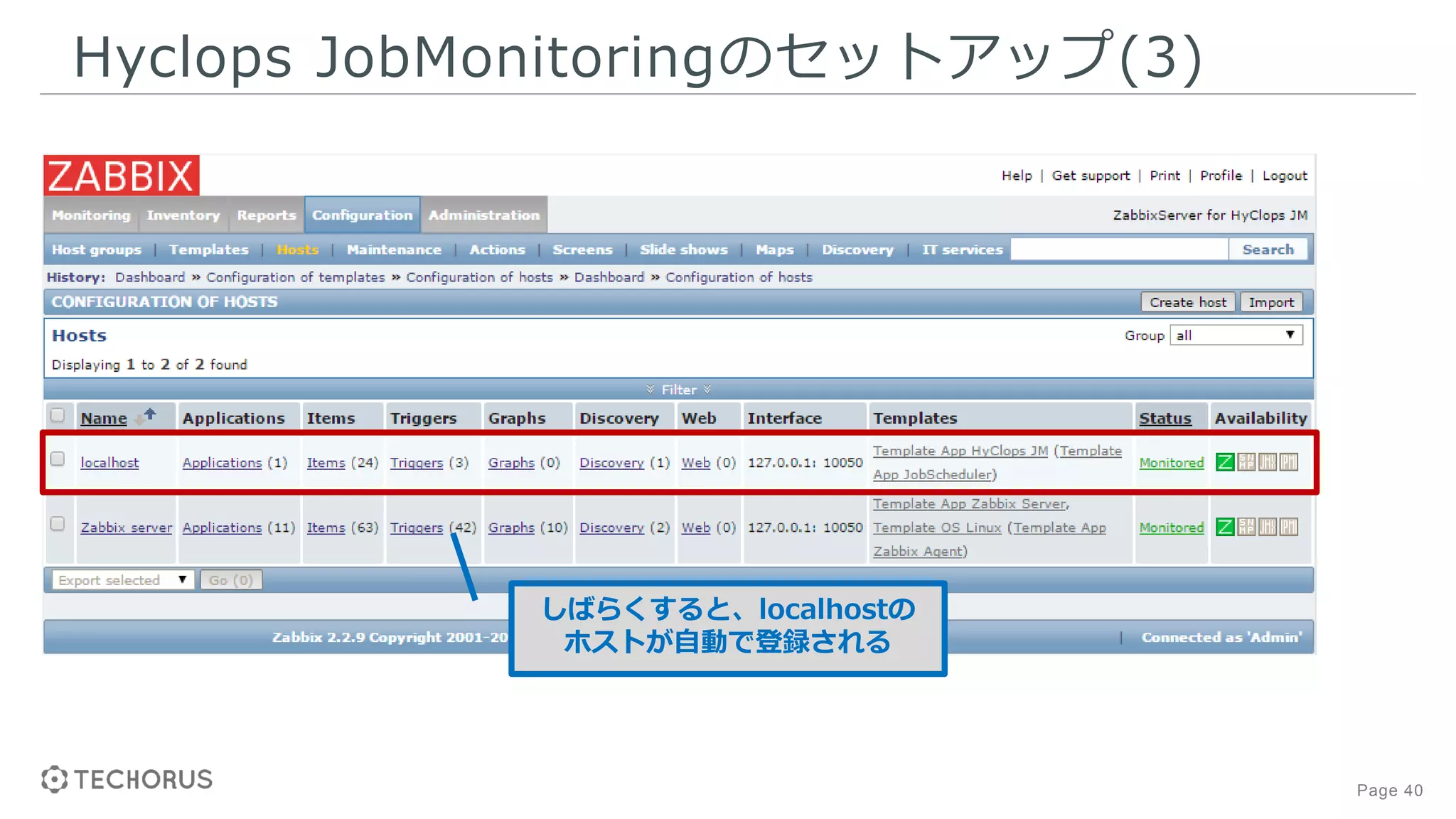1456x819 pixels.
Task: Open the Administration tab
Action: click(x=484, y=215)
